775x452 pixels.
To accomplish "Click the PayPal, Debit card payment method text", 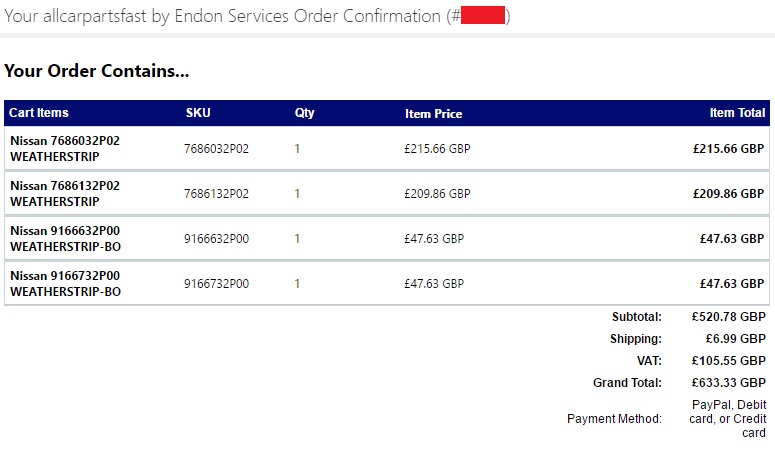I will (729, 418).
